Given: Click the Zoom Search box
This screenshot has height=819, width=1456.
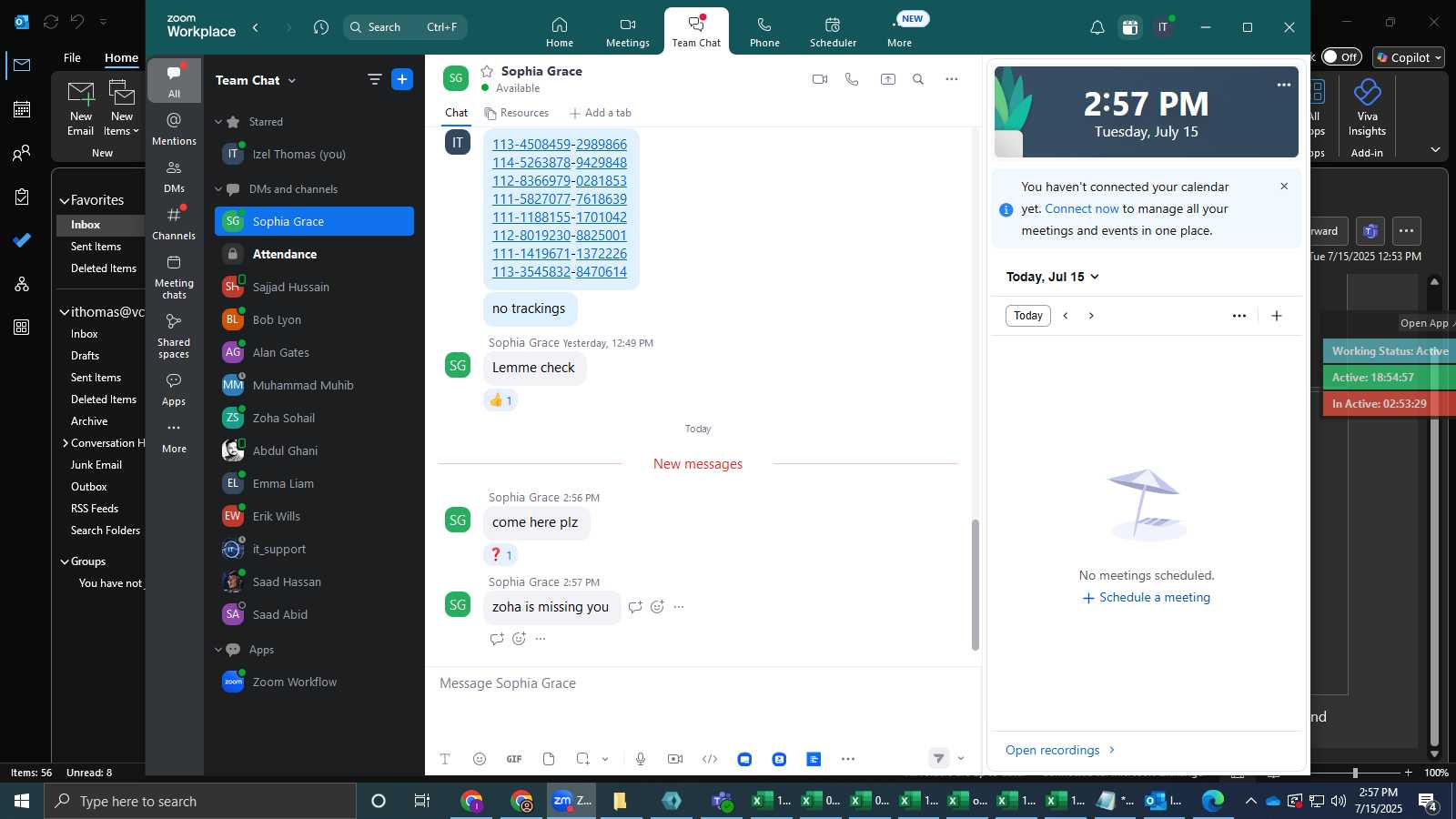Looking at the screenshot, I should 406,27.
